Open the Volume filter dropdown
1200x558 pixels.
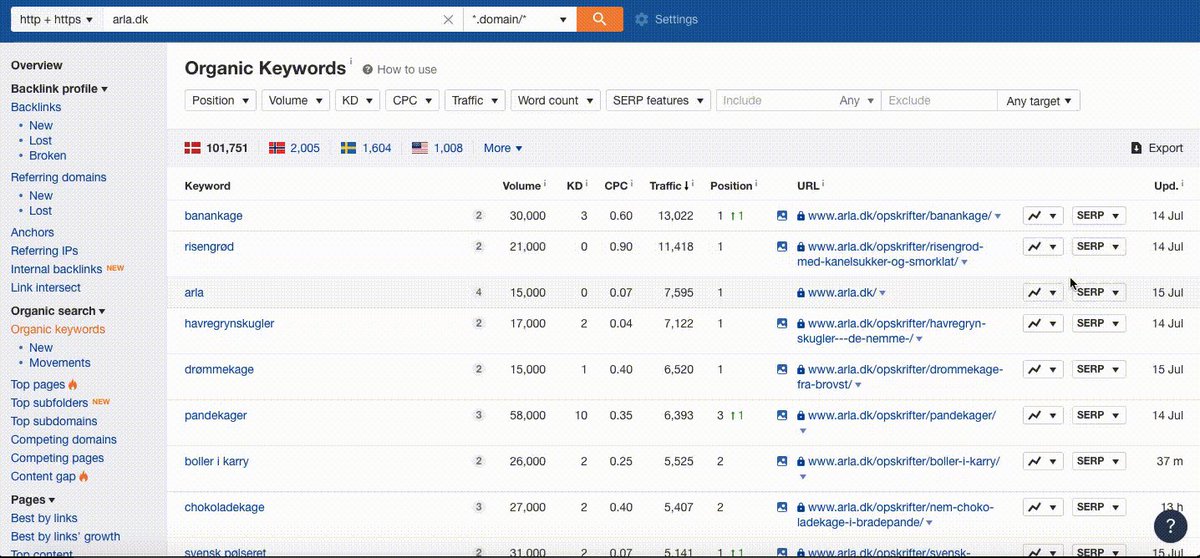296,100
